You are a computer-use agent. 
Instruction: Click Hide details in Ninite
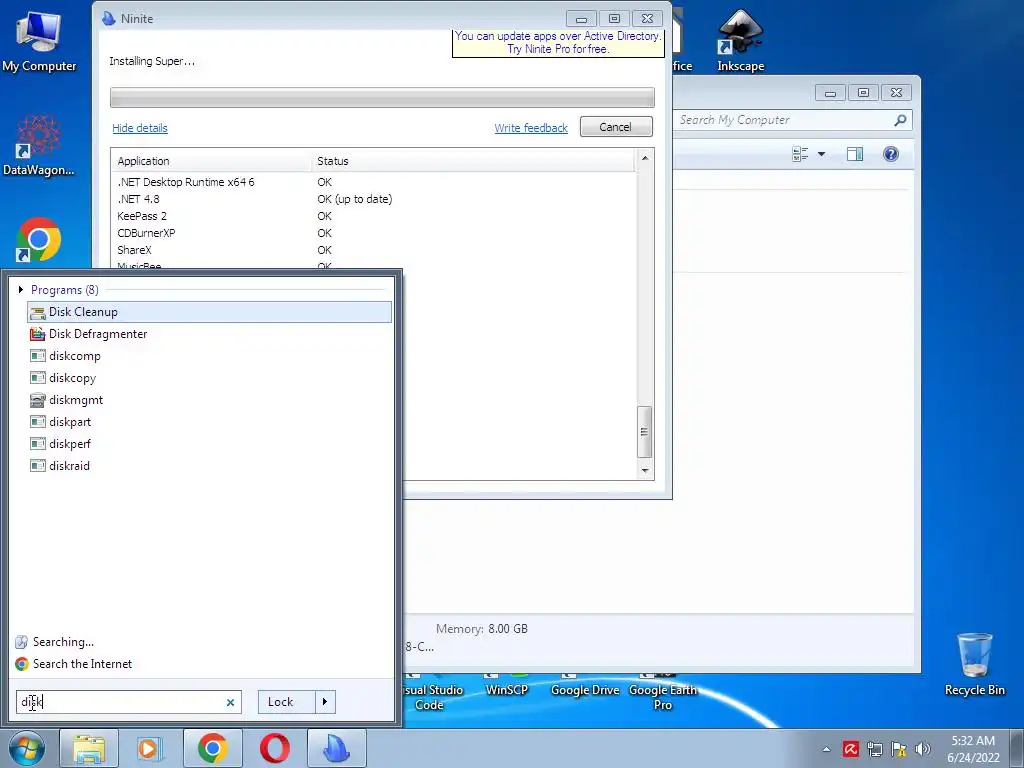coord(140,128)
